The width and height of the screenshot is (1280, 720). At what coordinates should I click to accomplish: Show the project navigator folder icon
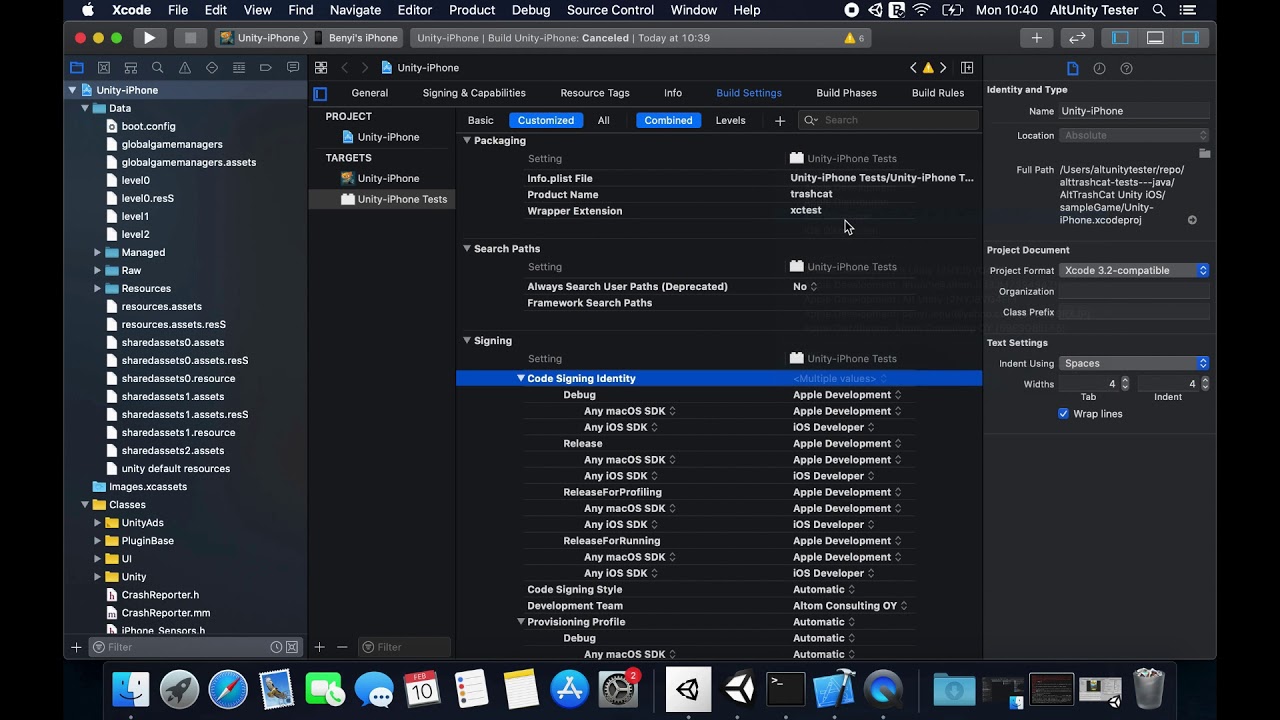point(77,68)
